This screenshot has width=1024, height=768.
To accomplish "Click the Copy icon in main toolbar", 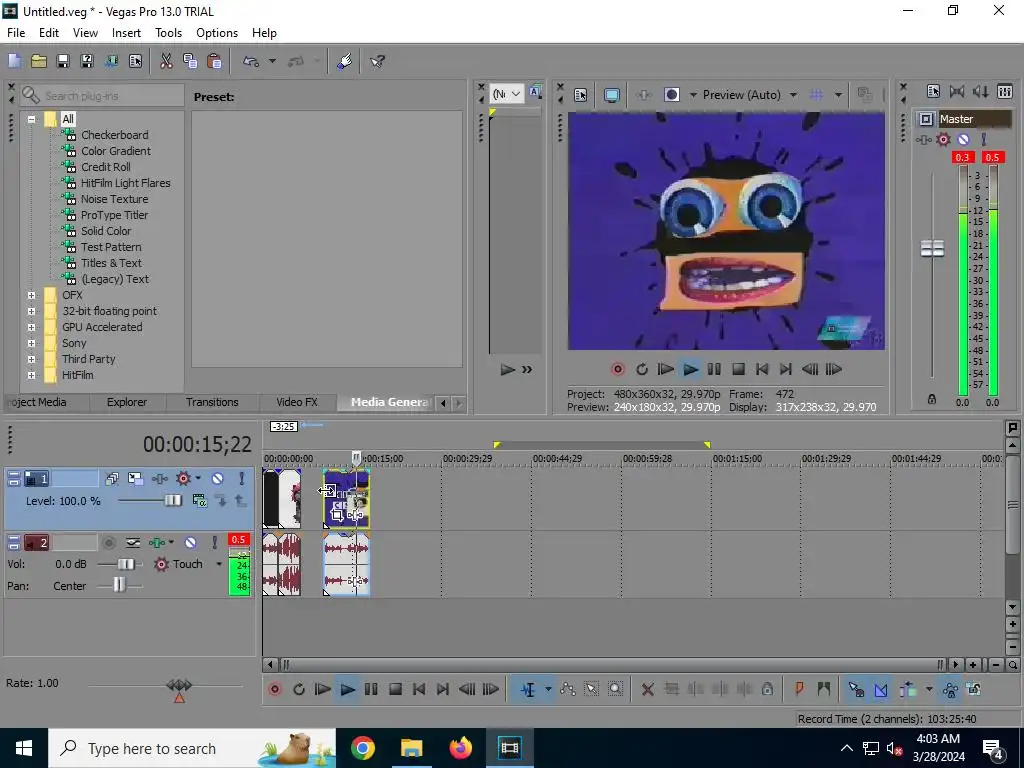I will (x=190, y=61).
